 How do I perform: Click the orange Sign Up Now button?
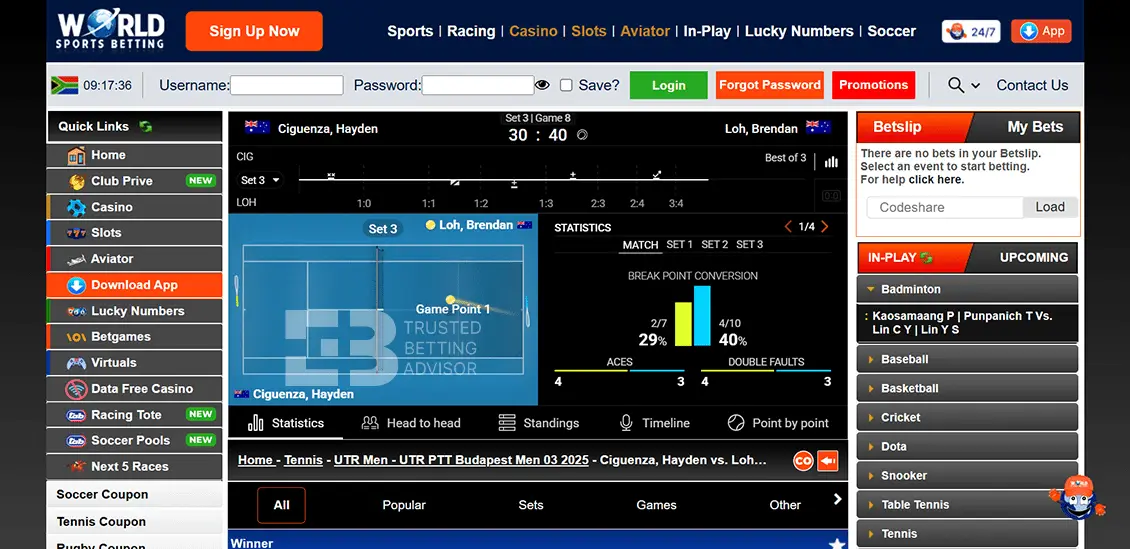point(254,31)
